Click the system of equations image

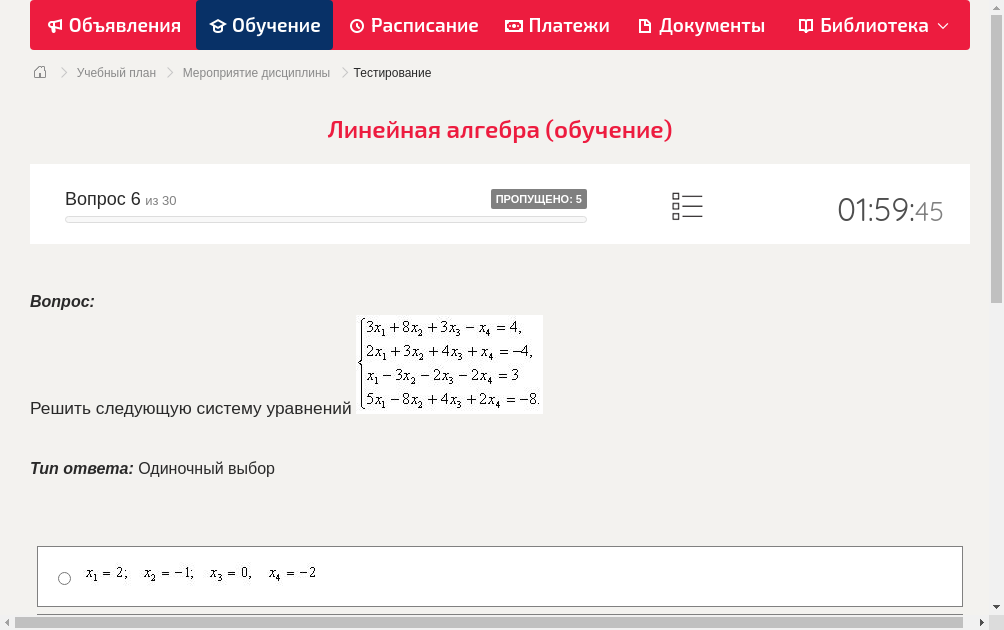pos(450,364)
